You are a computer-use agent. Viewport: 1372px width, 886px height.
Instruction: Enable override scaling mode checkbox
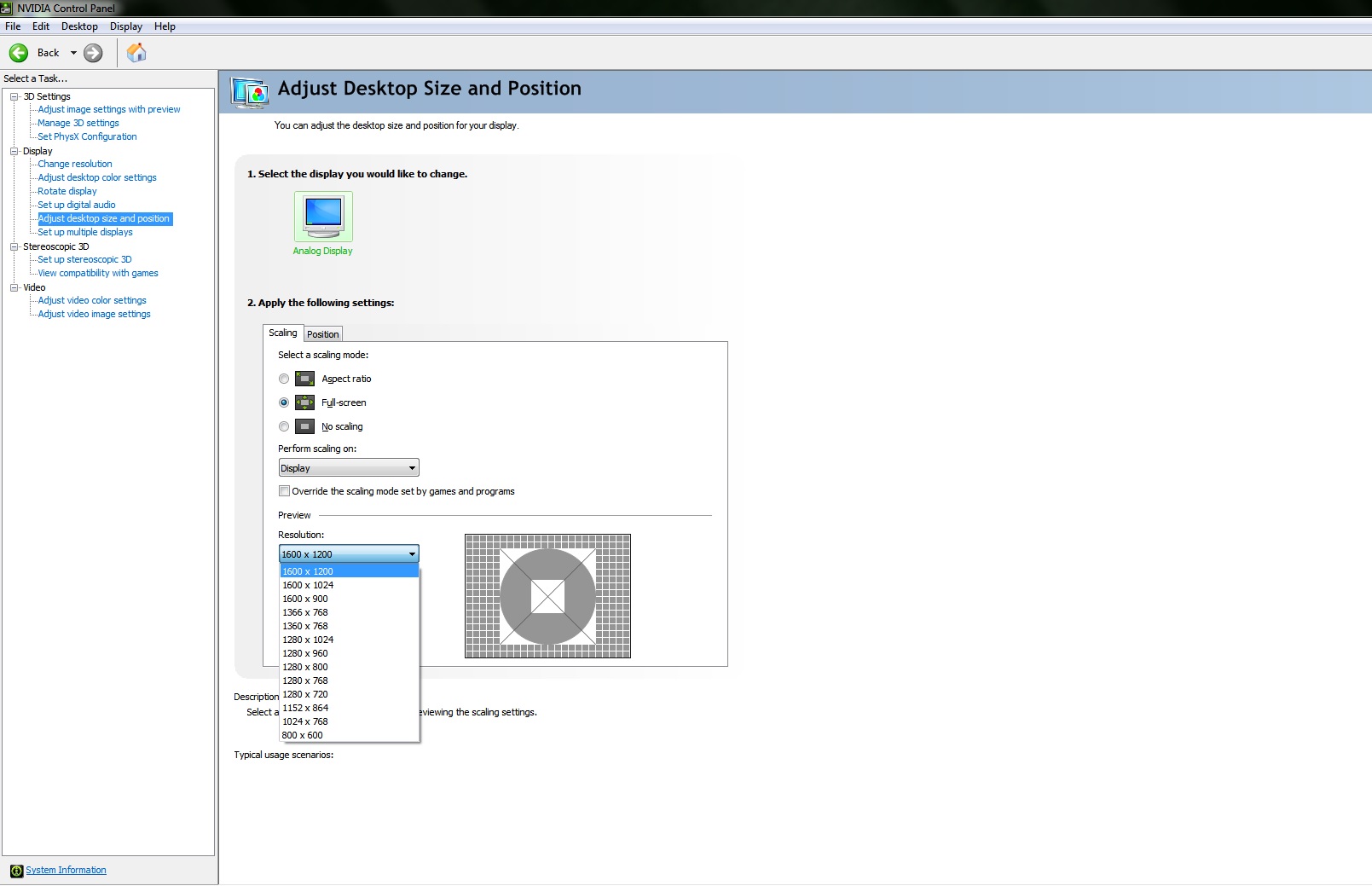tap(284, 491)
